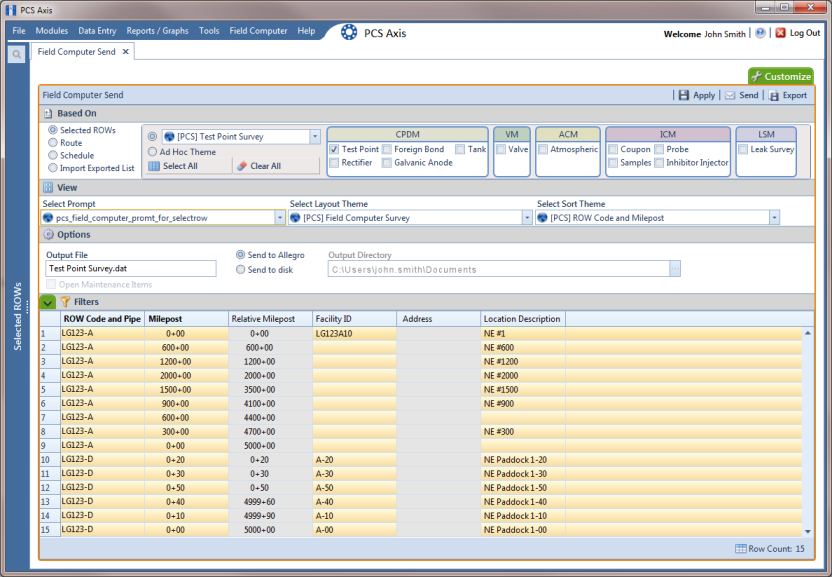Click the Output Directory browse button
The height and width of the screenshot is (577, 832).
tap(674, 269)
